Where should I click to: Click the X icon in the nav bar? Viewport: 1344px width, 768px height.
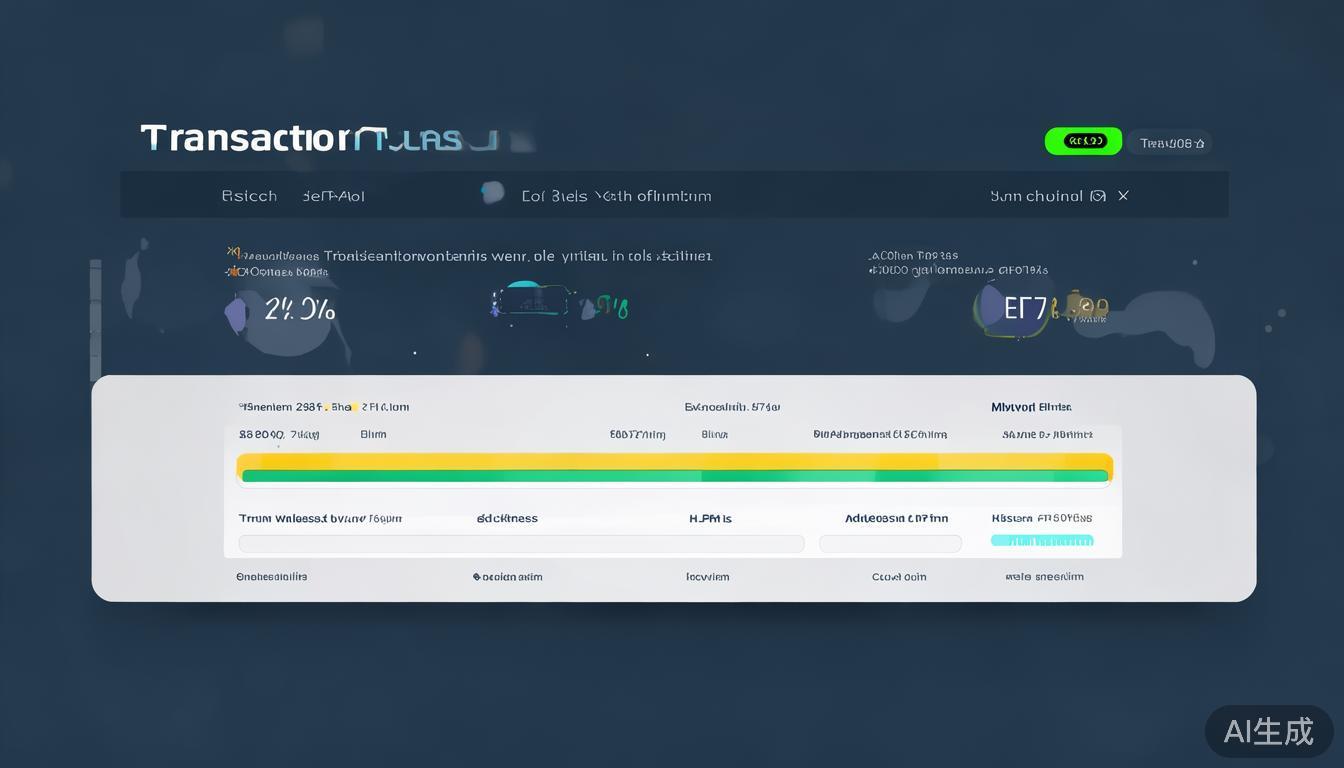click(1123, 196)
